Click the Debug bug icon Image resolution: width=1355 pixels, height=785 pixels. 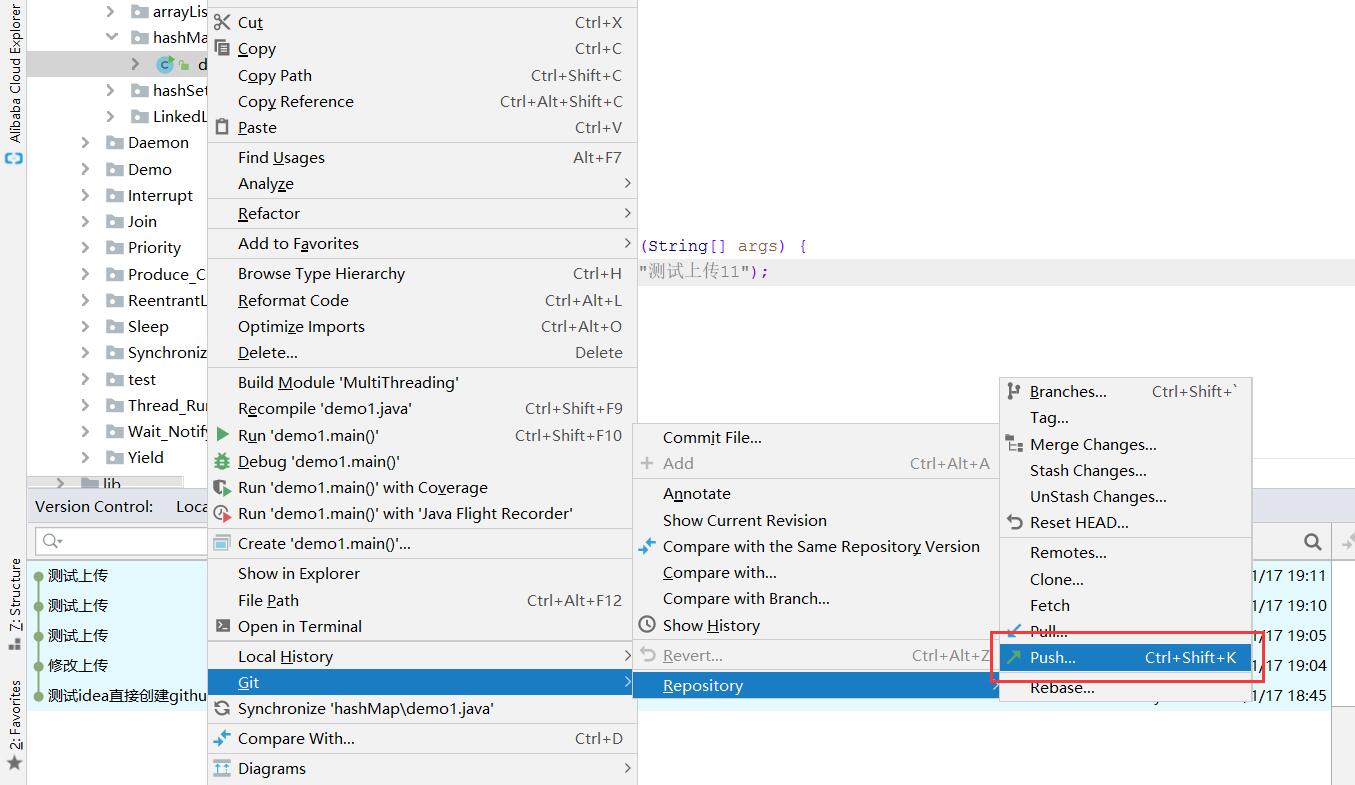point(222,461)
